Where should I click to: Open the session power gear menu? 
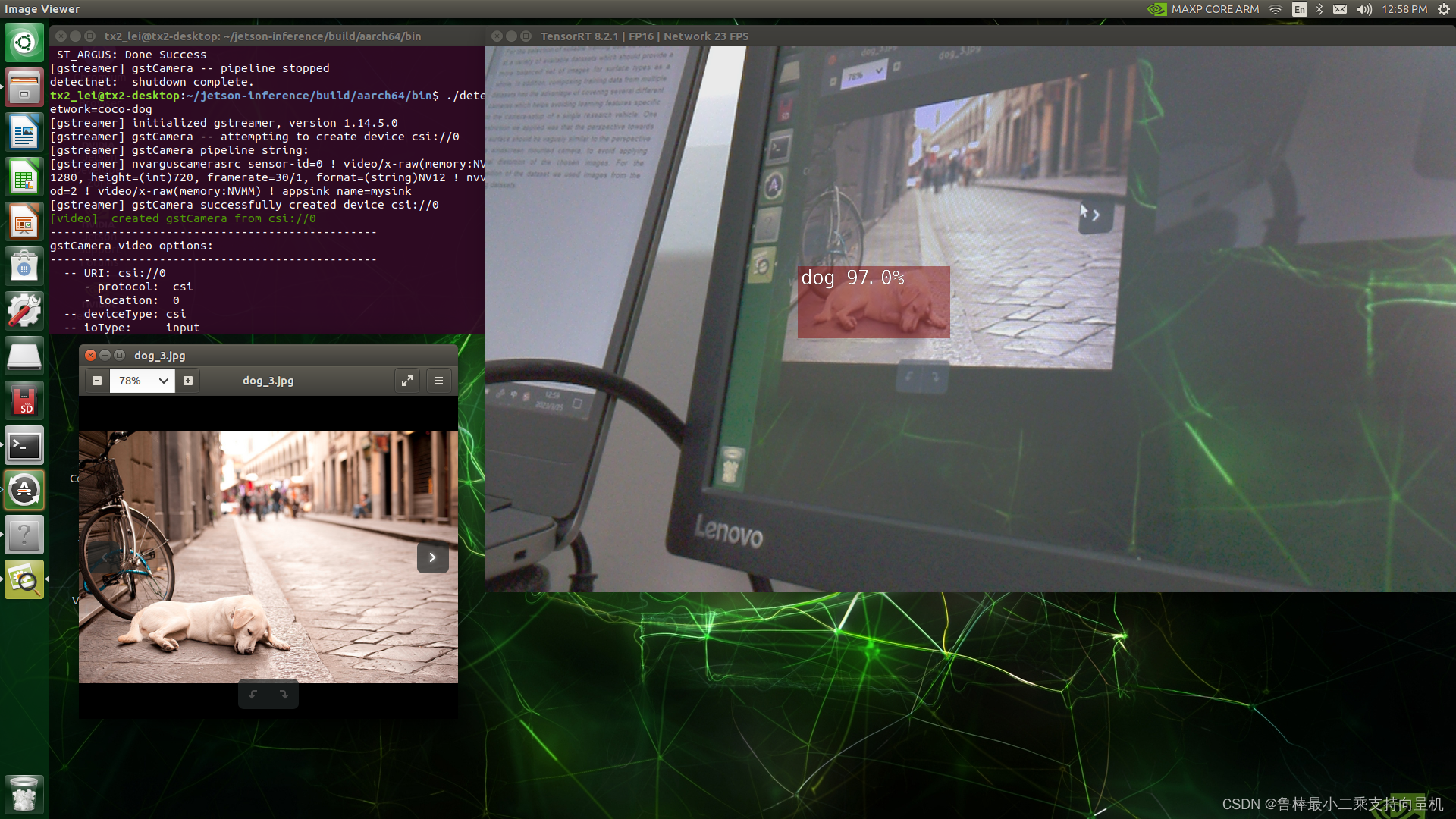click(1444, 9)
